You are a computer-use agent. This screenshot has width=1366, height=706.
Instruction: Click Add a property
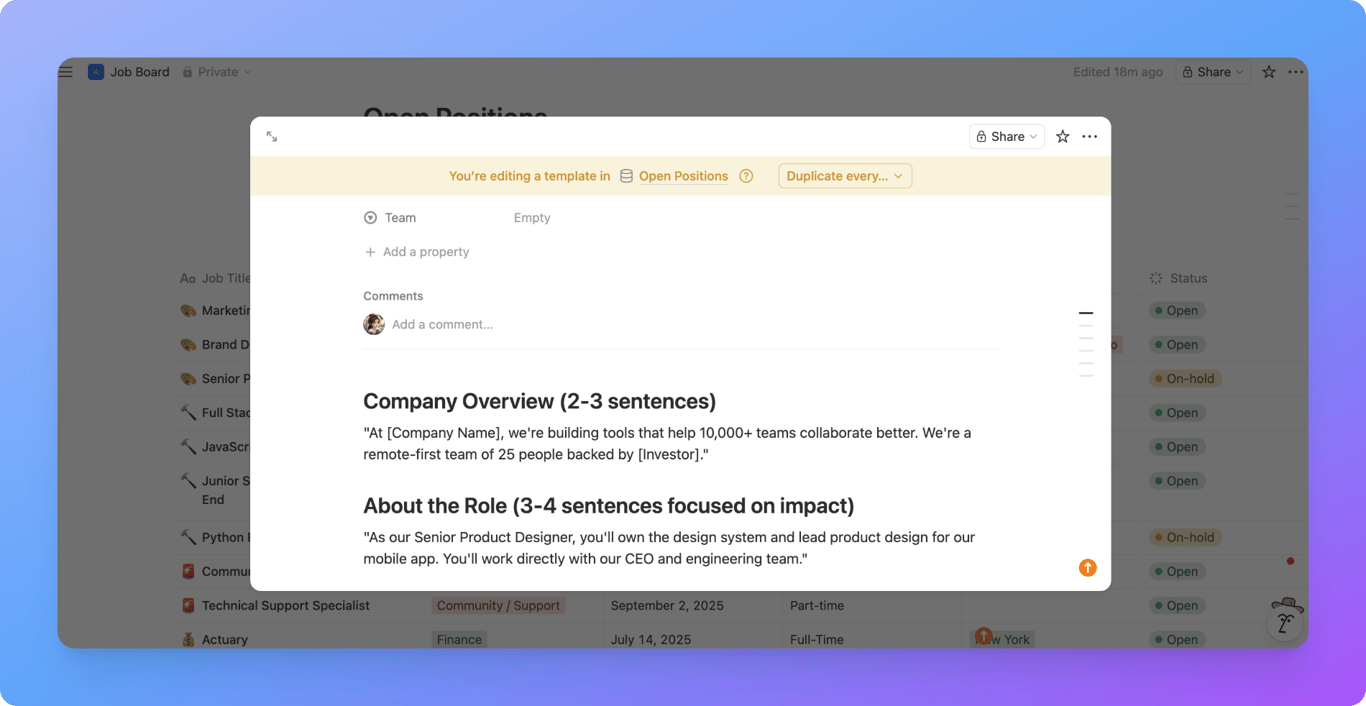416,251
